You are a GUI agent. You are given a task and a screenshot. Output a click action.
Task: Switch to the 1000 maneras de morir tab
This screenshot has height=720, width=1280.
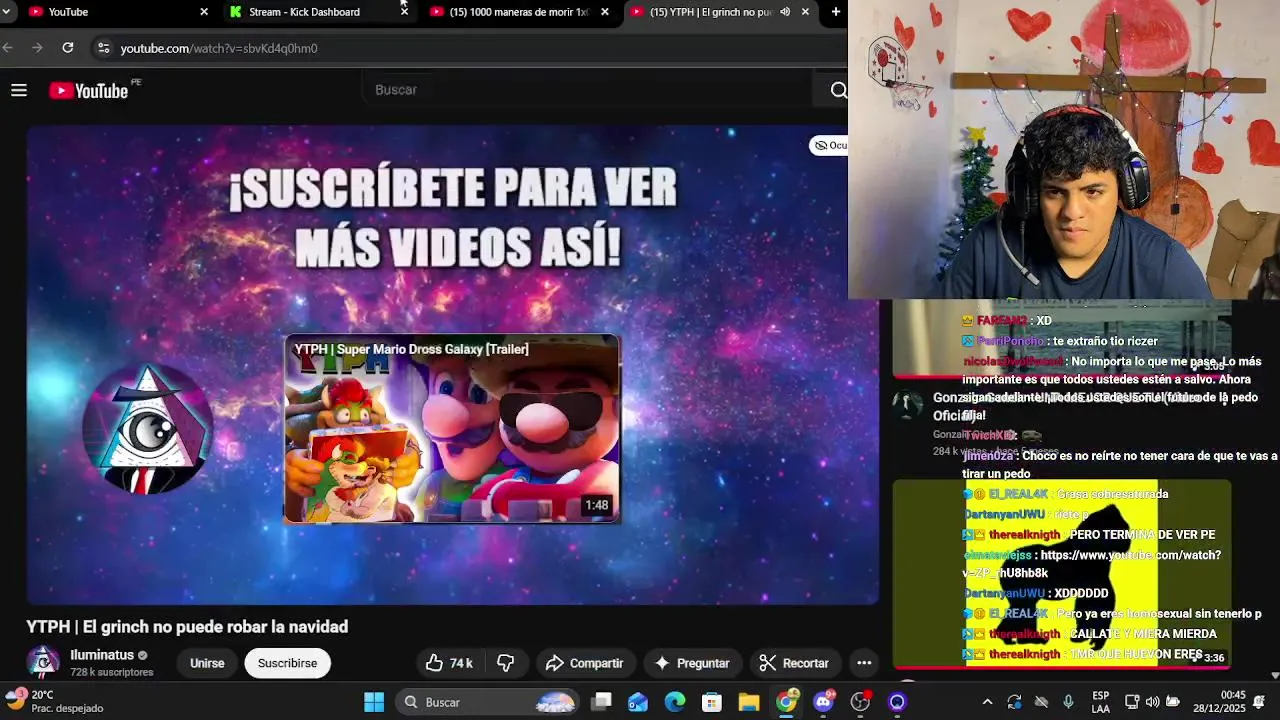tap(519, 12)
